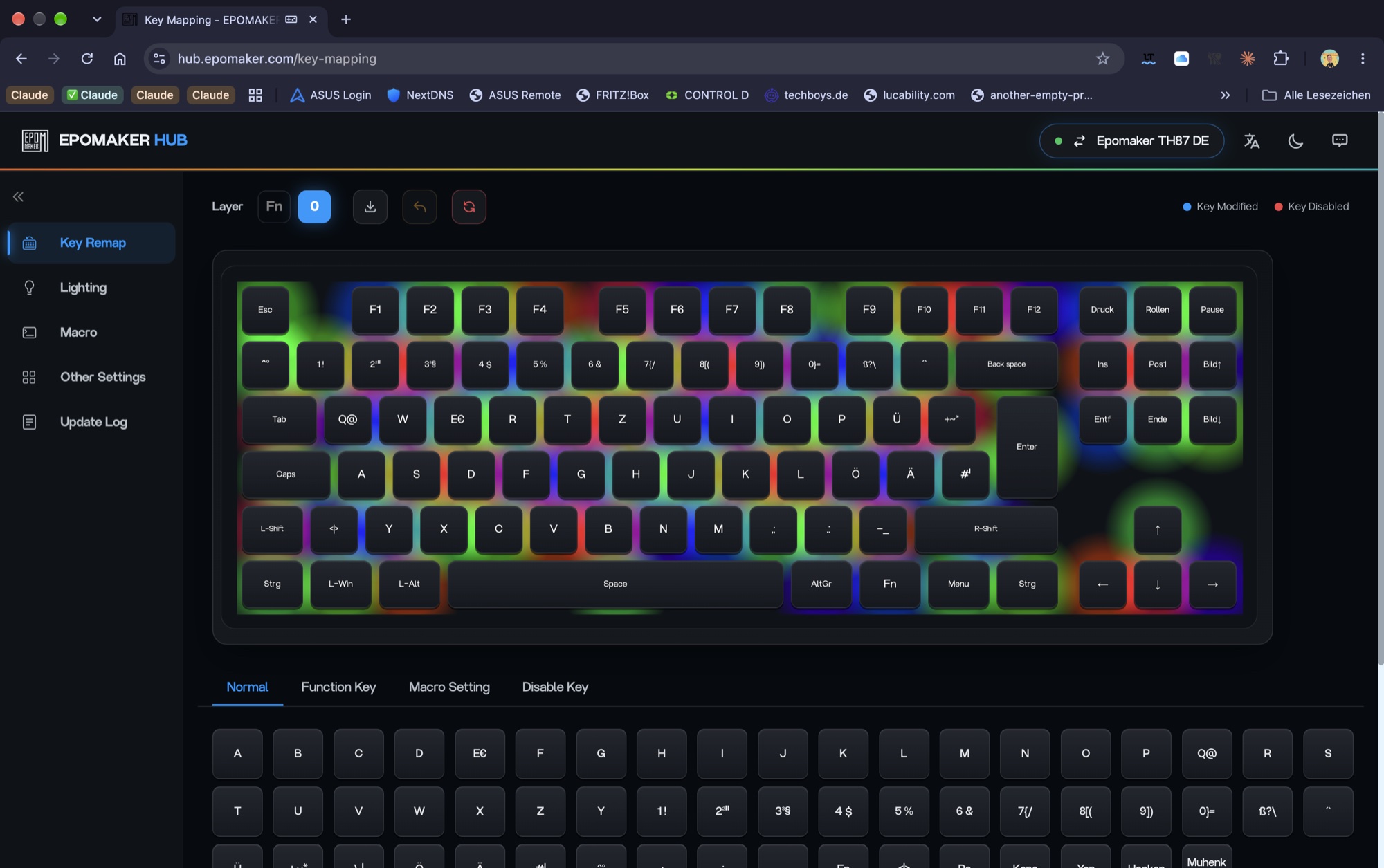Switch to the Function Key tab
Viewport: 1384px width, 868px height.
tap(338, 687)
